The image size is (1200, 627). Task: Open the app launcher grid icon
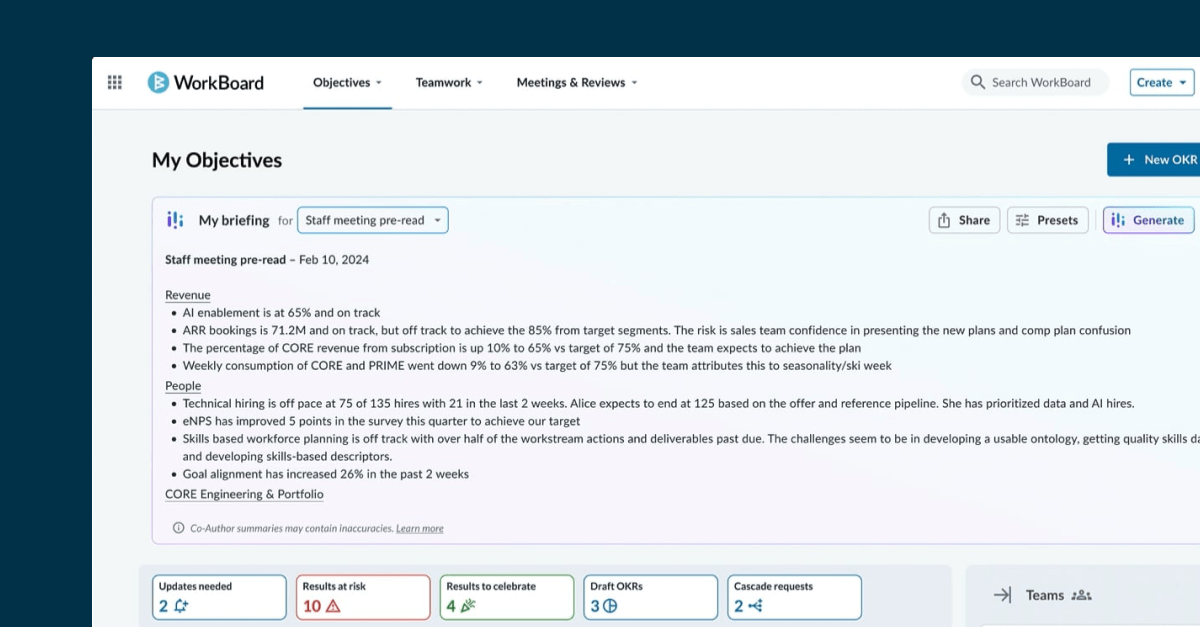coord(114,83)
